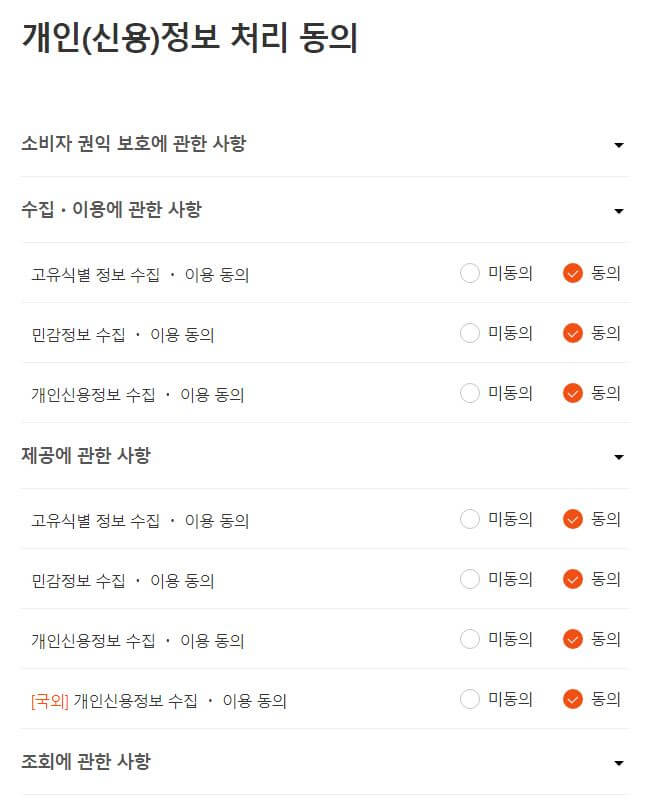Select 미동의 for 고유식별 정보 수집·이용 동의
Image resolution: width=668 pixels, height=809 pixels.
(x=469, y=273)
